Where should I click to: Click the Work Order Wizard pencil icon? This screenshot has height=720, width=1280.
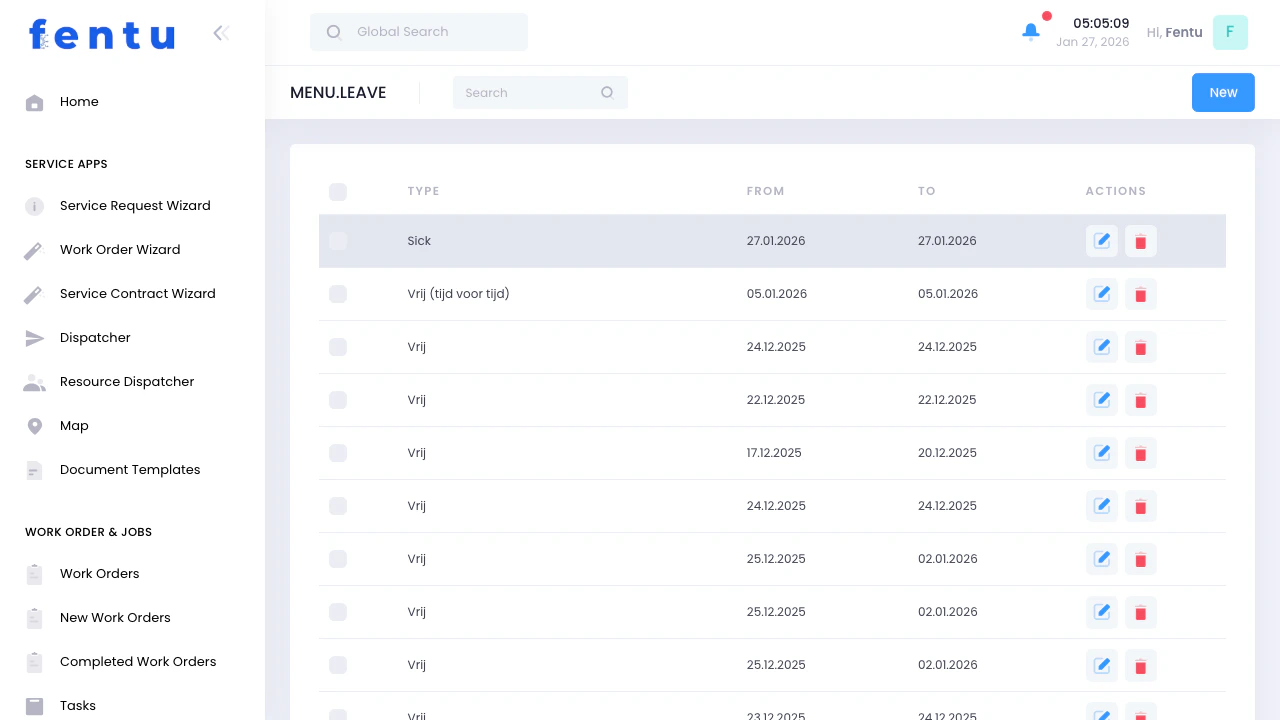click(x=34, y=249)
